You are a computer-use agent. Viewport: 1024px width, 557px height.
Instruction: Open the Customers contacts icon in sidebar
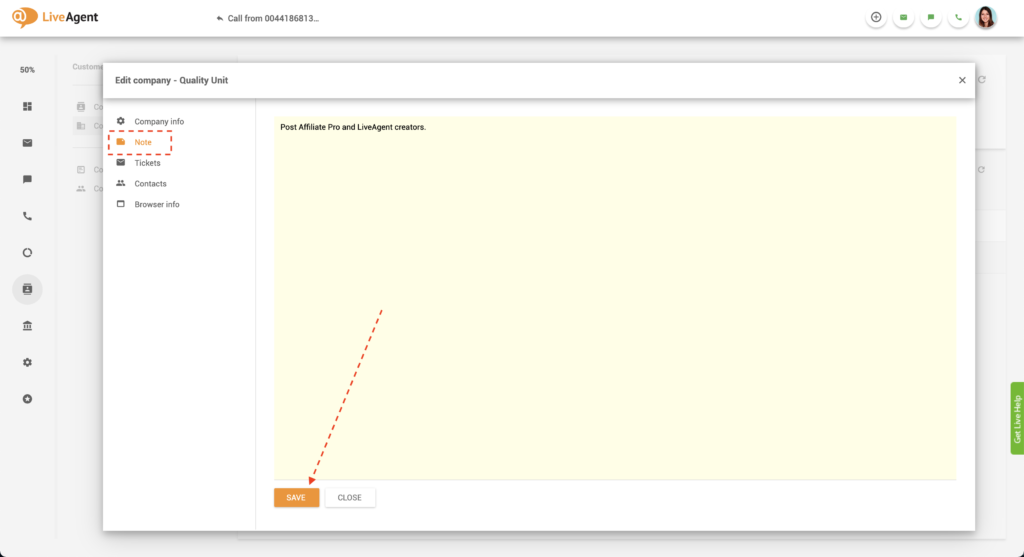tap(27, 289)
